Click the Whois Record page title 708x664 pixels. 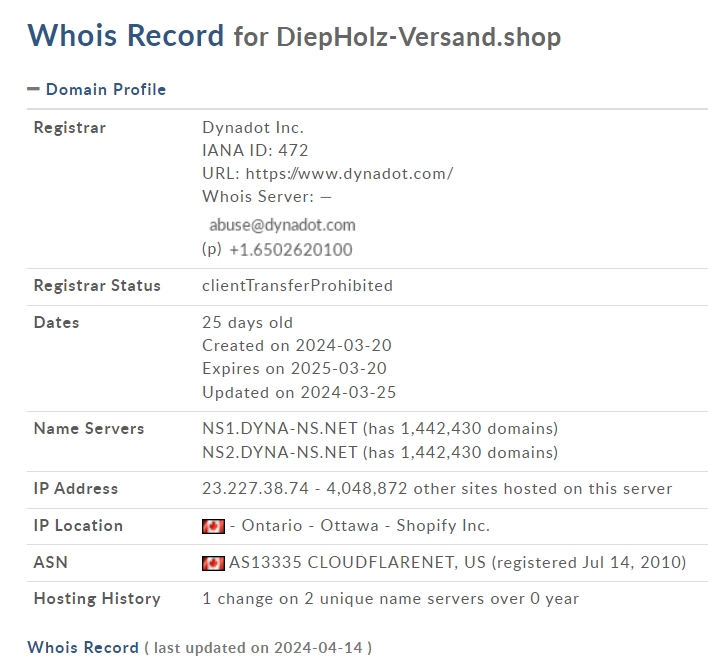click(126, 35)
